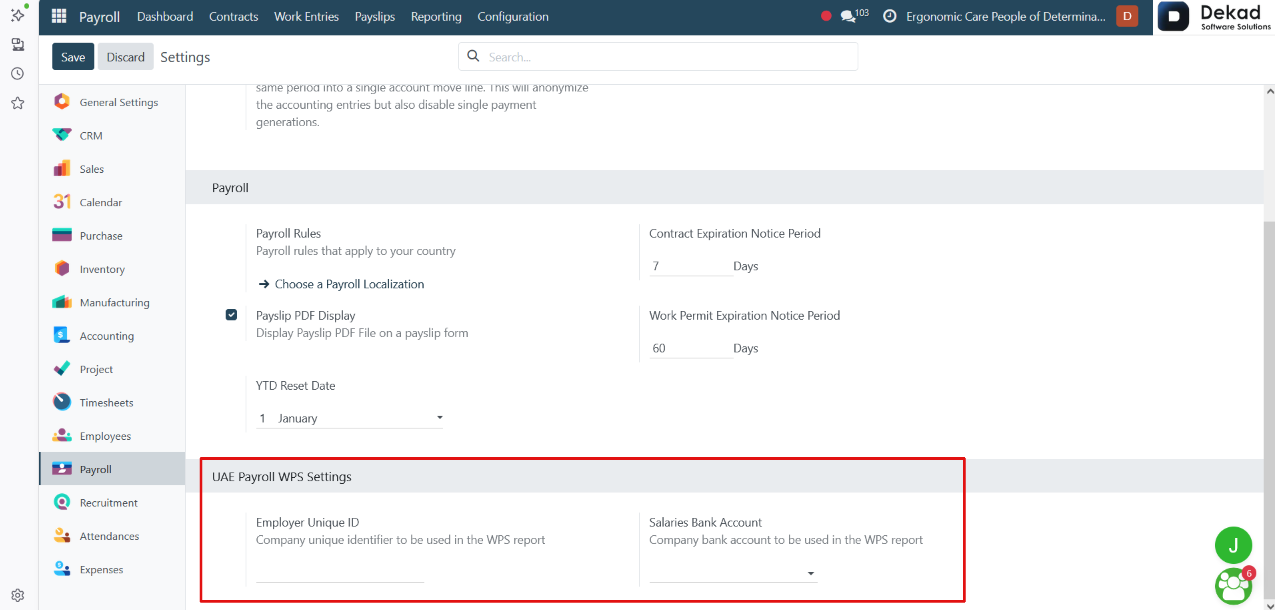Click the Save button
The height and width of the screenshot is (610, 1275).
pos(73,57)
